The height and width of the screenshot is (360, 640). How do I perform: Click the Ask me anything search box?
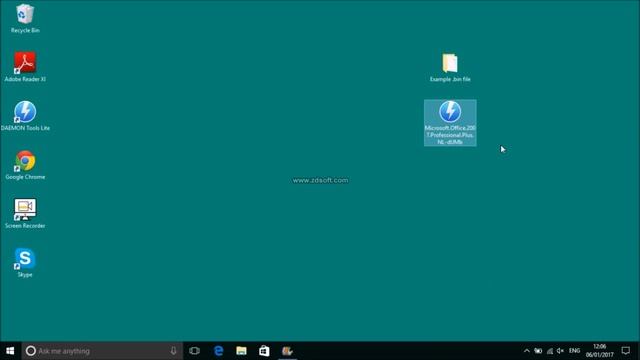coord(102,351)
